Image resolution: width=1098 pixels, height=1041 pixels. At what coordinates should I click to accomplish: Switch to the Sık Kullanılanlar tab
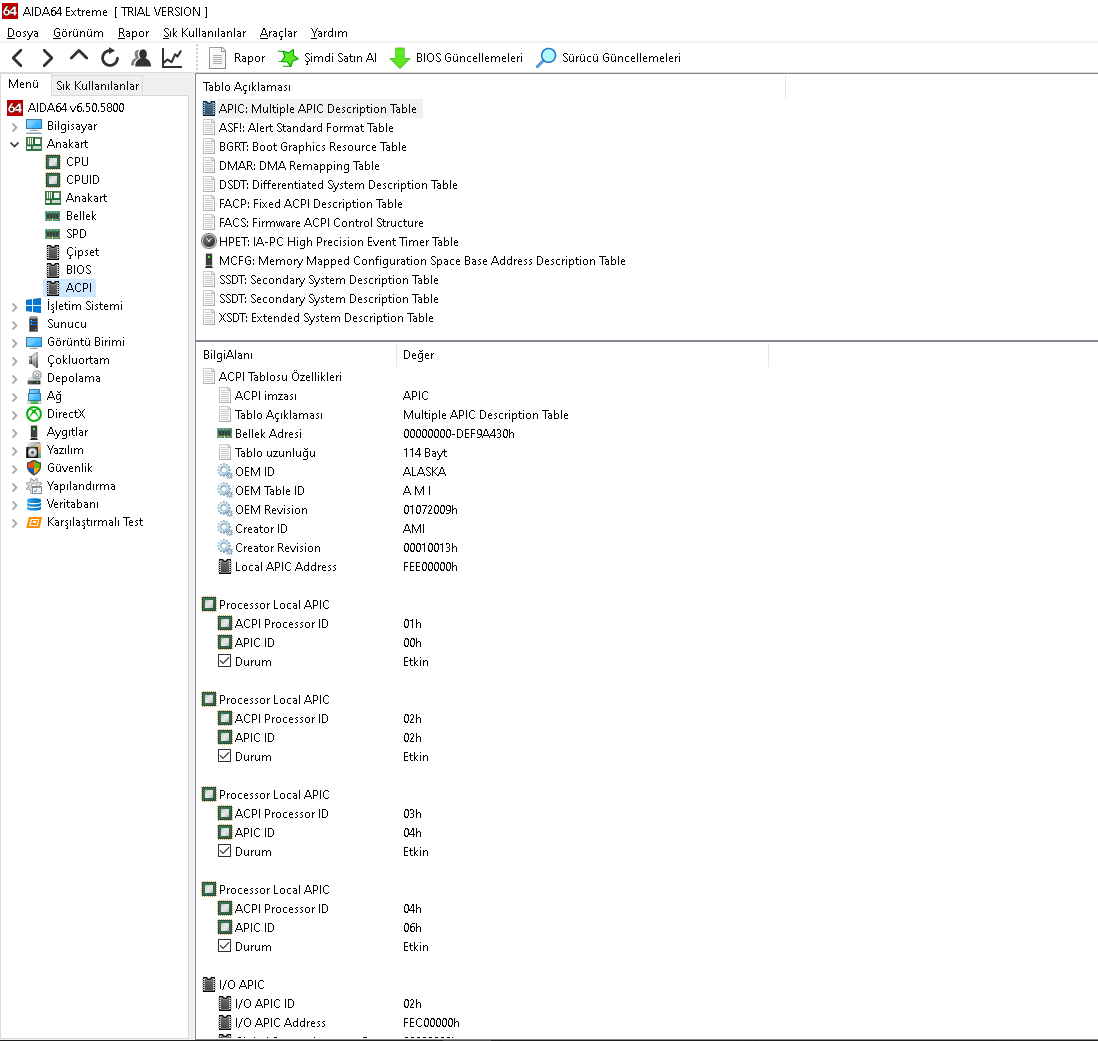[97, 85]
